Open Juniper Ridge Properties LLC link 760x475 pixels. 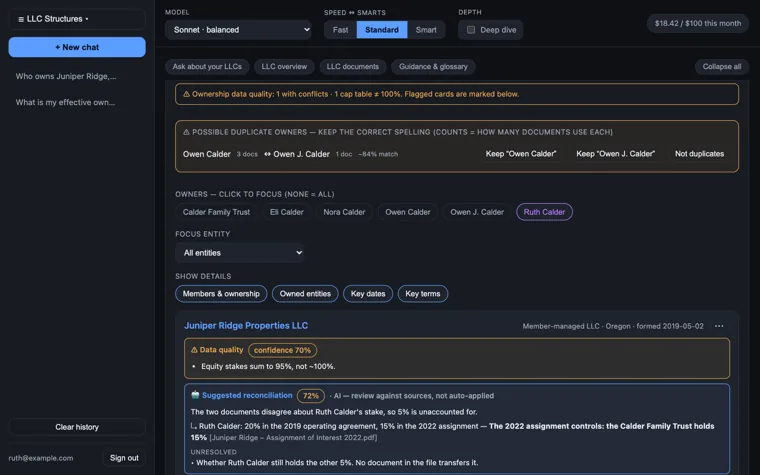coord(246,326)
